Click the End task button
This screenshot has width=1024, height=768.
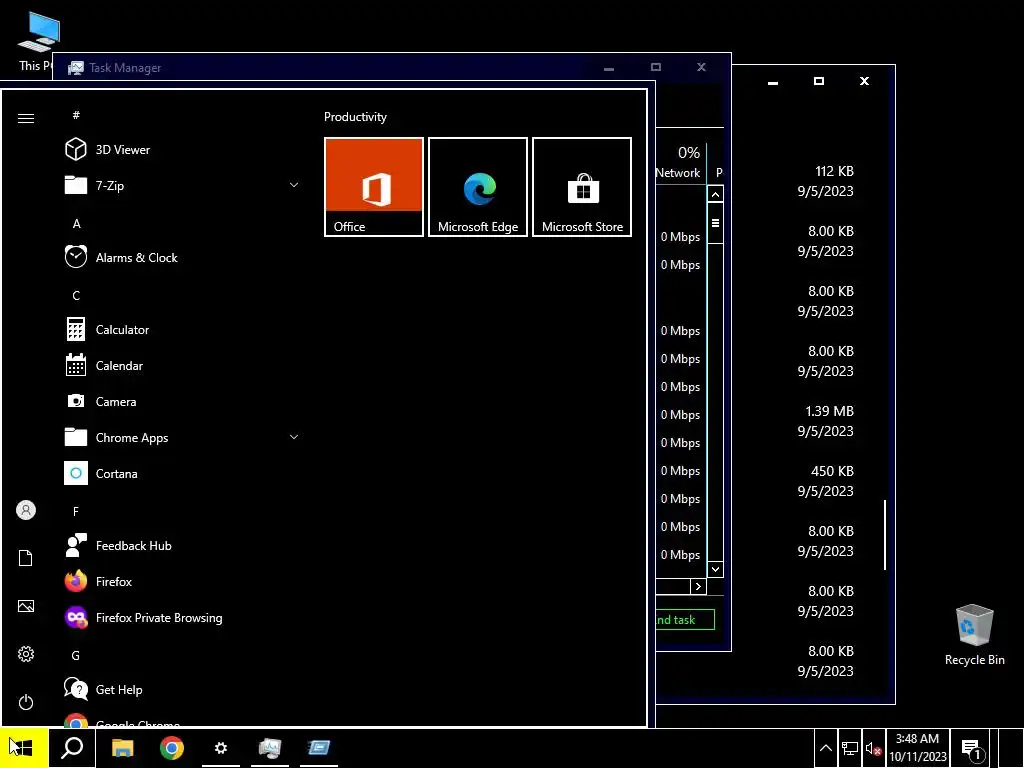coord(685,620)
